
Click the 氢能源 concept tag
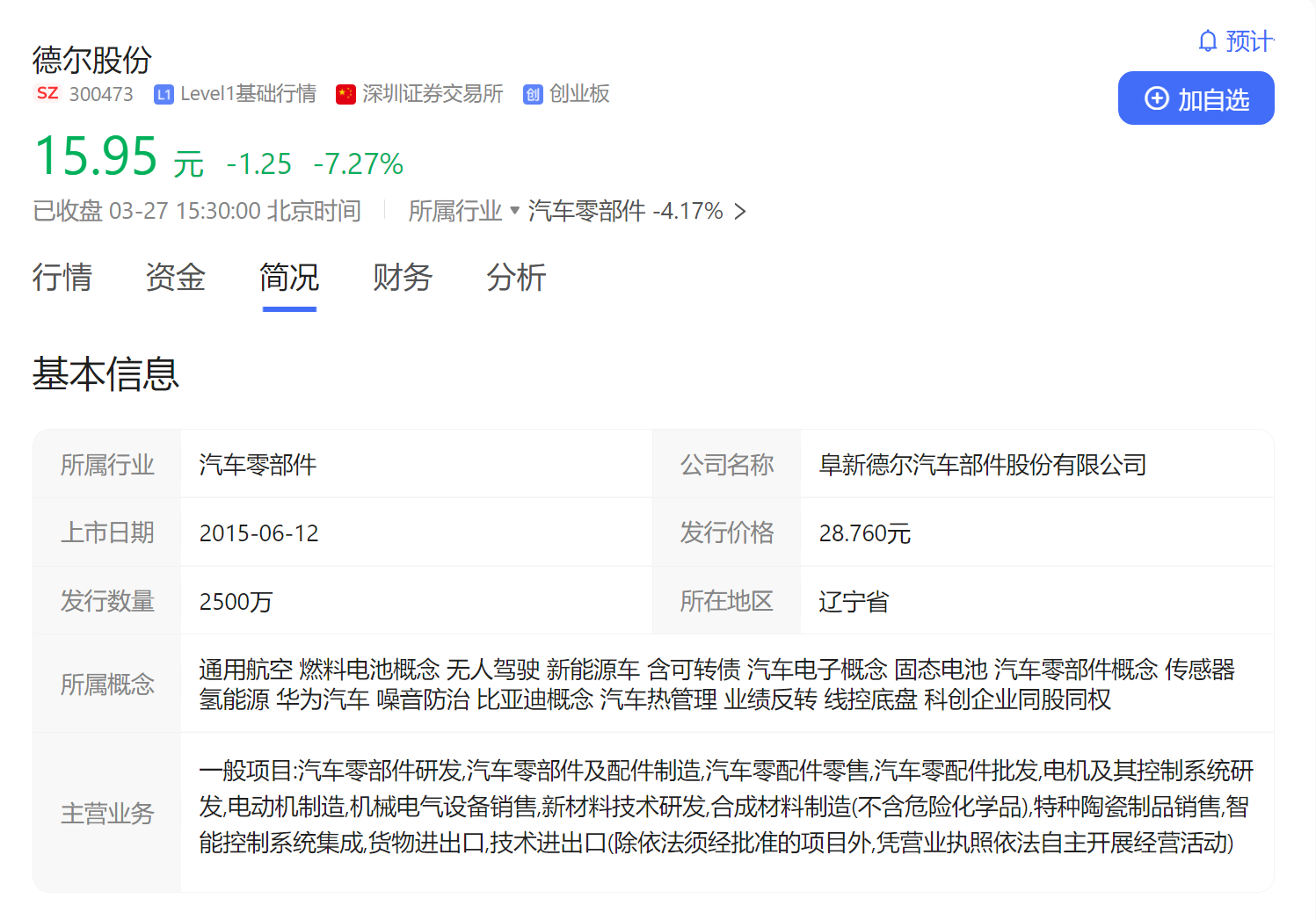(x=235, y=699)
